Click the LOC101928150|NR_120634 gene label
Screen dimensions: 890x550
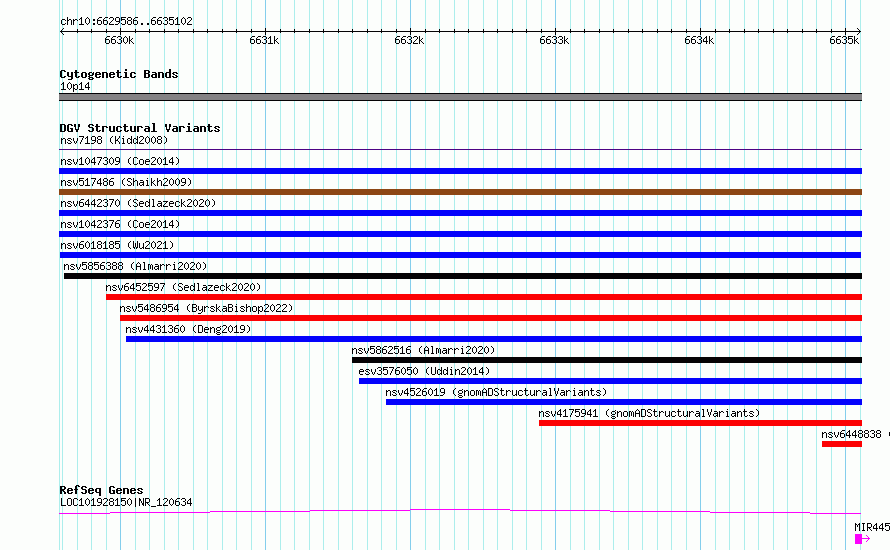(x=126, y=502)
